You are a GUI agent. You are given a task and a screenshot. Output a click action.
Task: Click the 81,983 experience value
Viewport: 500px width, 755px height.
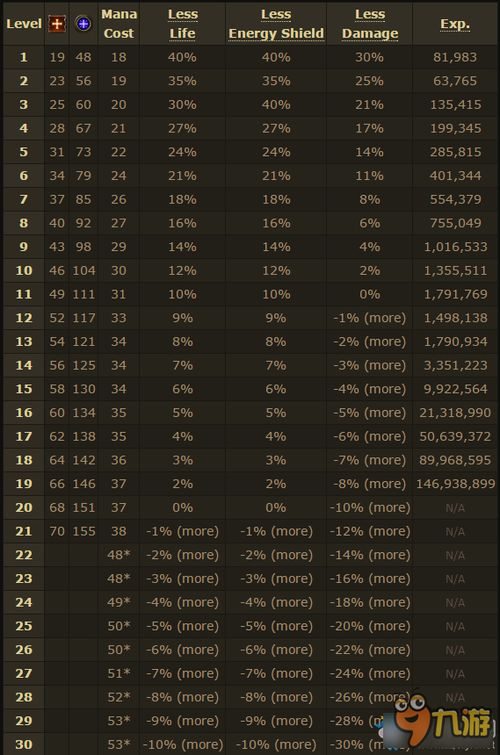click(x=455, y=57)
